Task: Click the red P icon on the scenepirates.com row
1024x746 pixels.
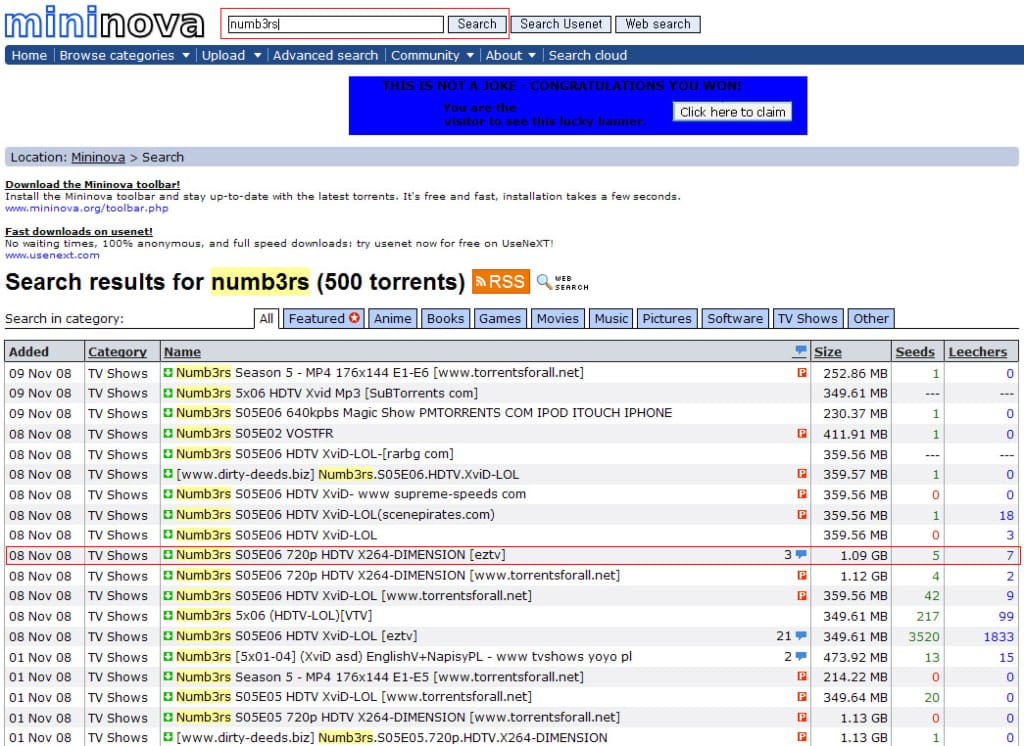Action: click(x=802, y=514)
